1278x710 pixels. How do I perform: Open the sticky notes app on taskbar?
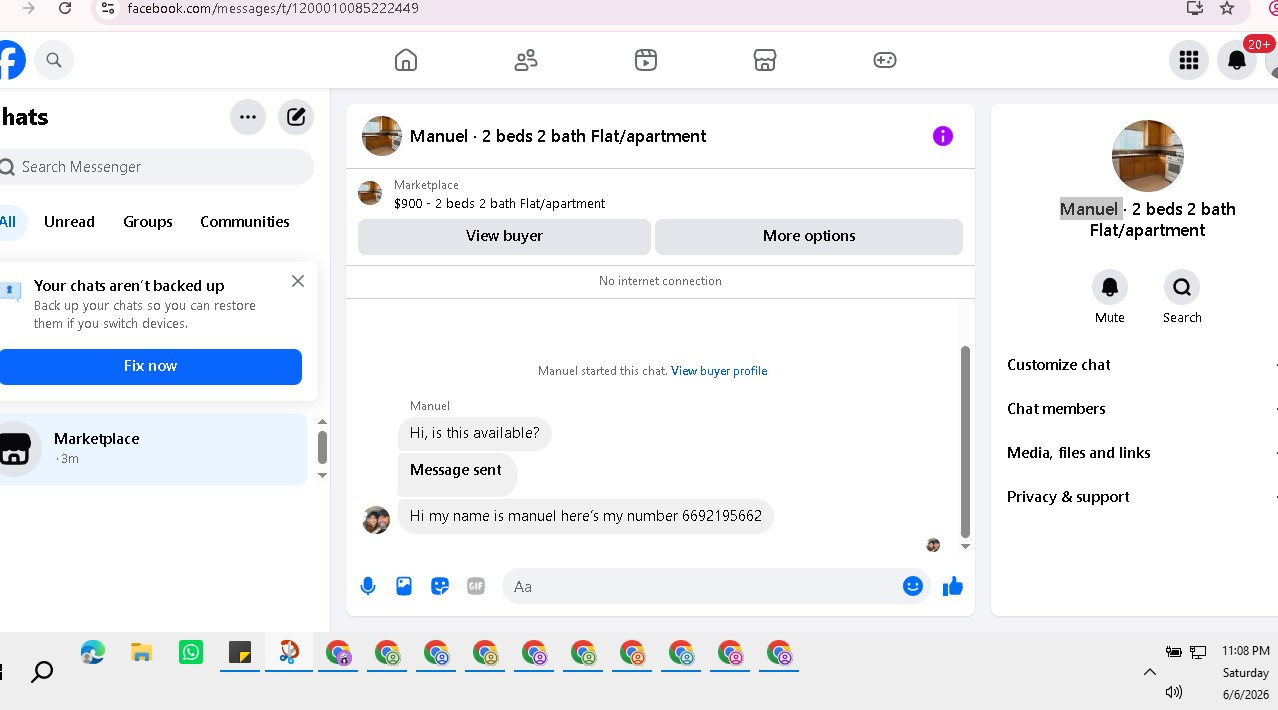click(x=240, y=653)
